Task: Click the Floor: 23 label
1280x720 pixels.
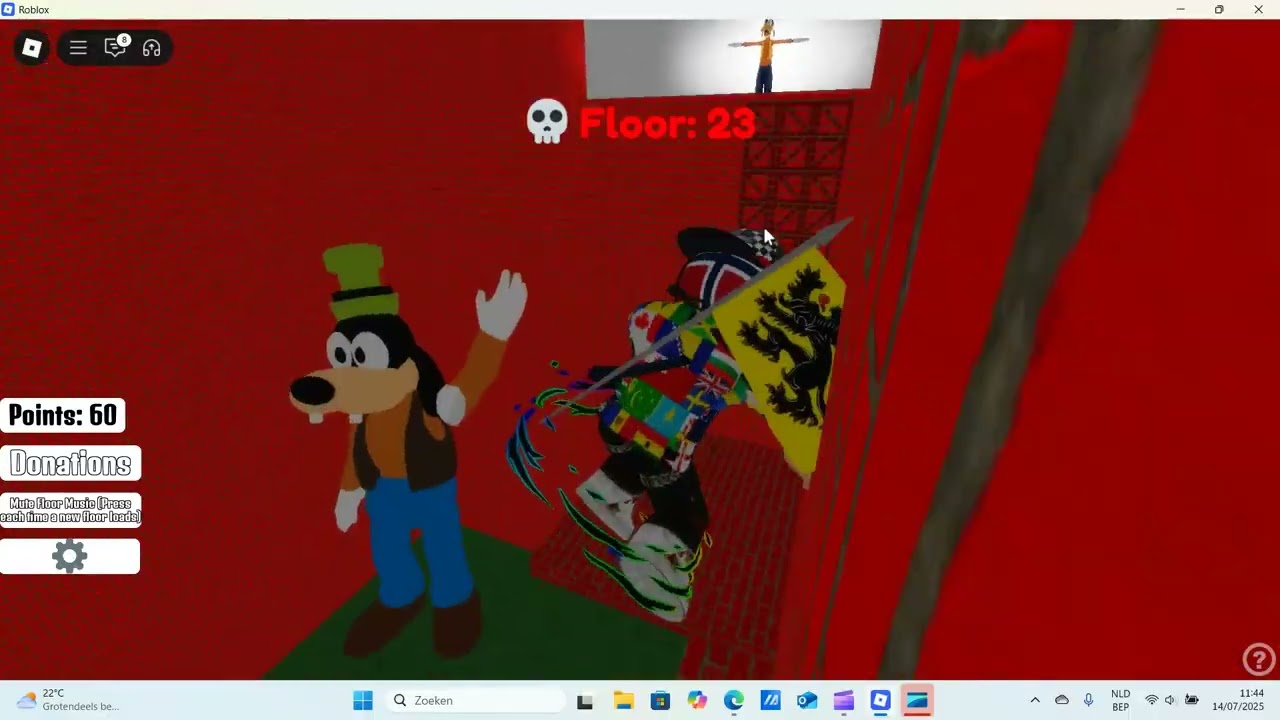Action: [x=667, y=124]
